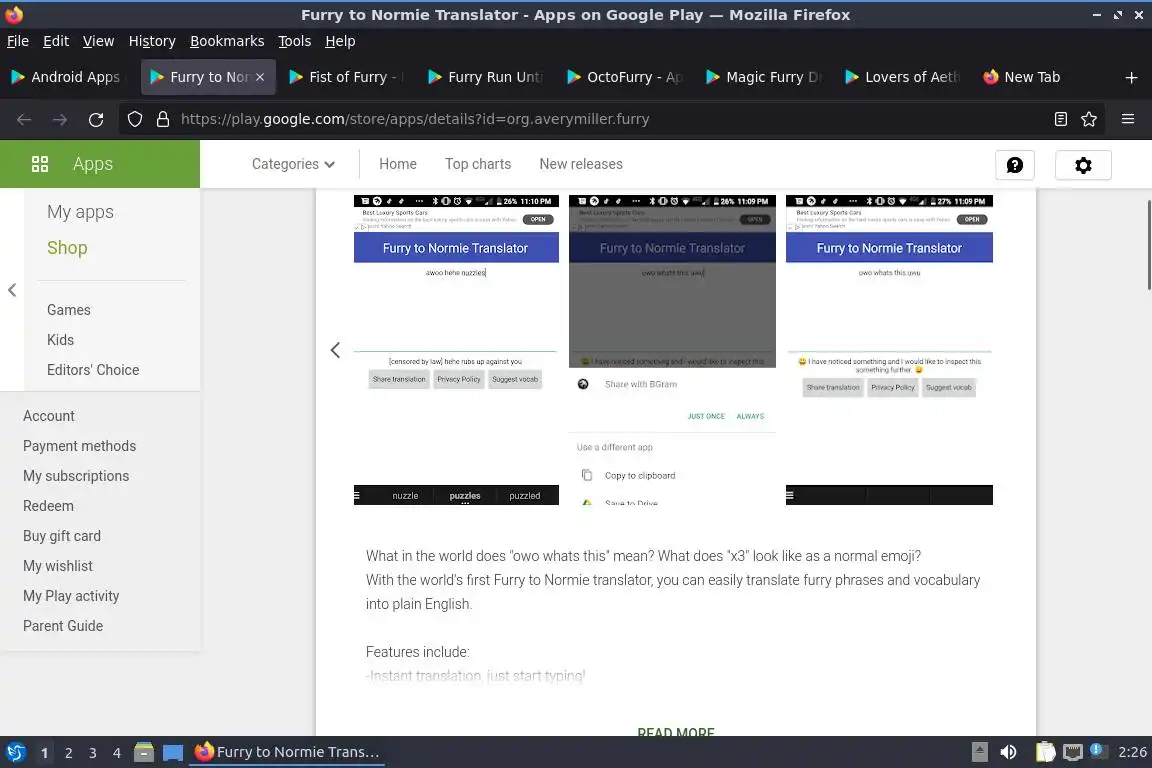The image size is (1152, 768).
Task: Switch to the New Tab tab
Action: click(x=1042, y=77)
